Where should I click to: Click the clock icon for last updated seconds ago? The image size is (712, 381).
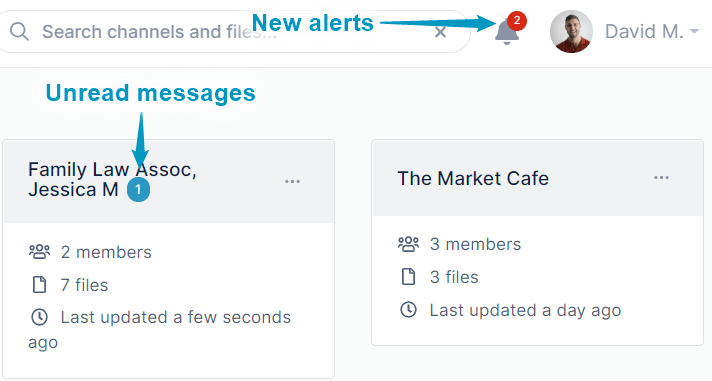(40, 317)
